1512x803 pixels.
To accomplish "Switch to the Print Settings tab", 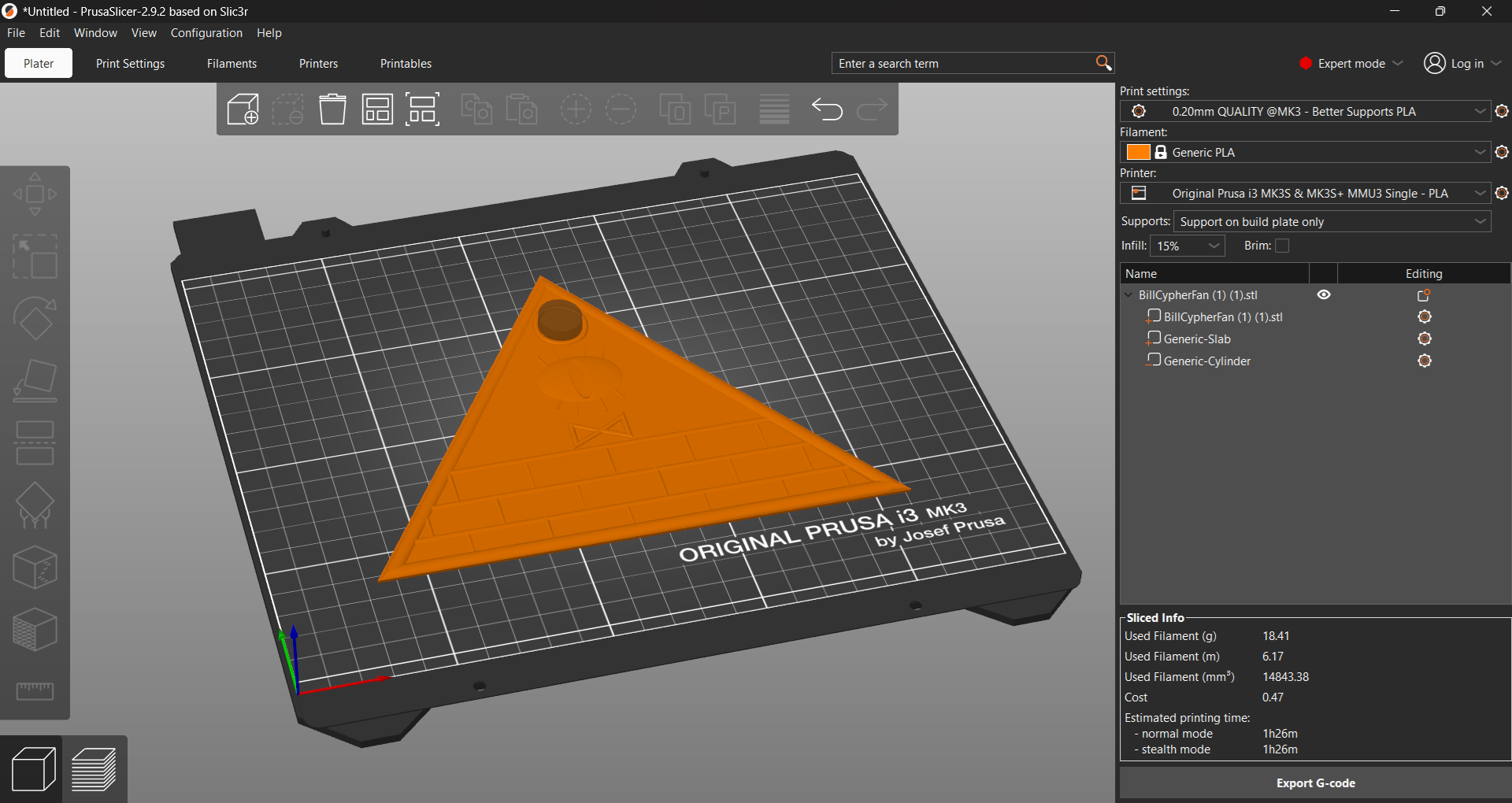I will click(x=130, y=63).
